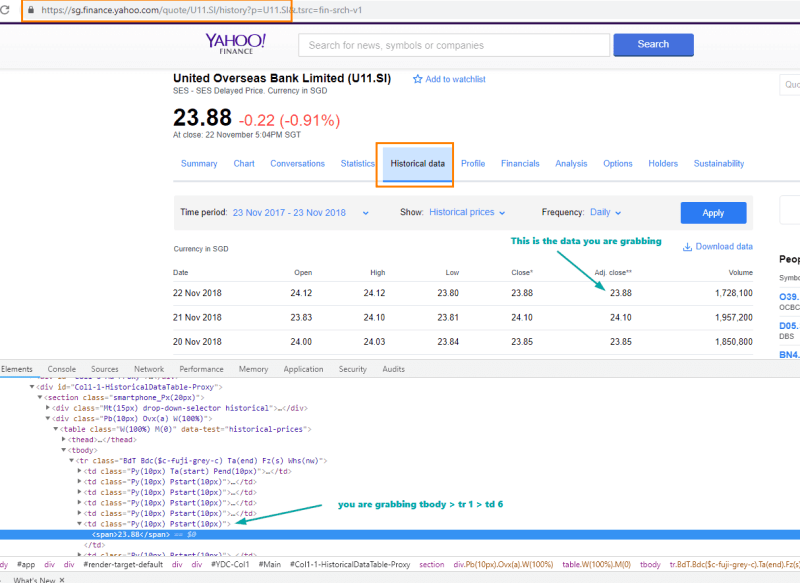Click the blue Search button
Viewport: 800px width, 583px height.
[x=653, y=44]
